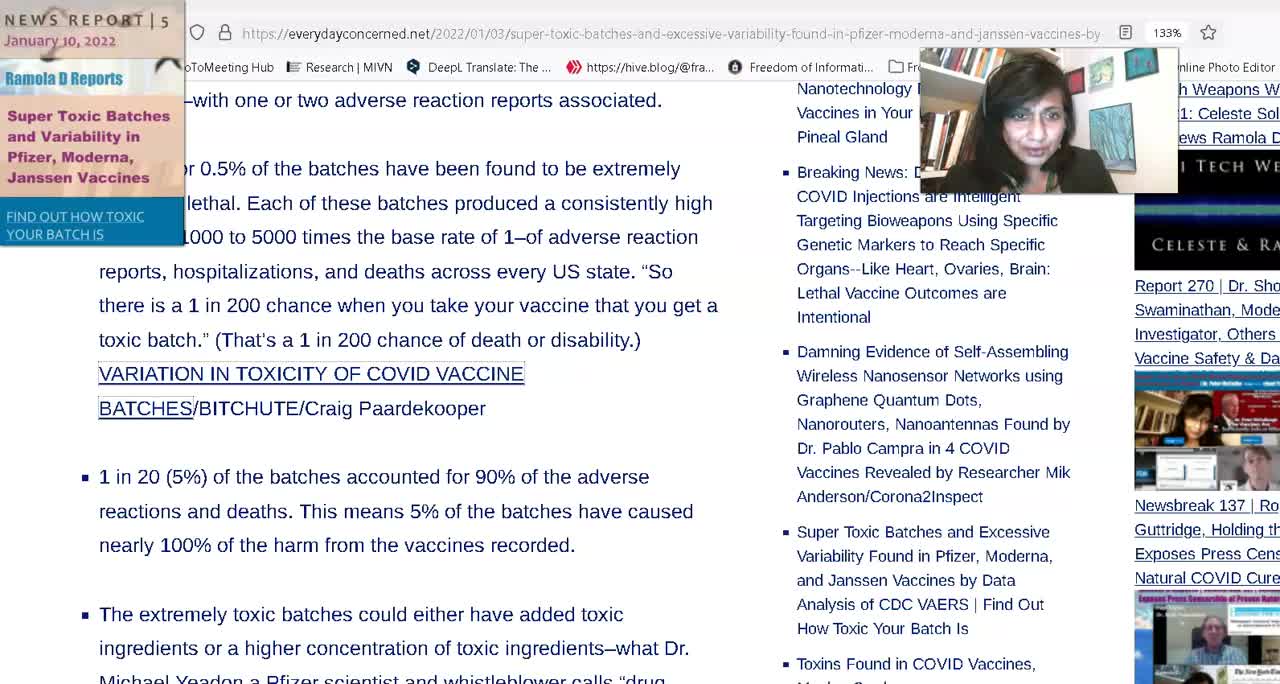Screen dimensions: 1280x684
Task: Open the Report 270 link
Action: tap(1207, 322)
